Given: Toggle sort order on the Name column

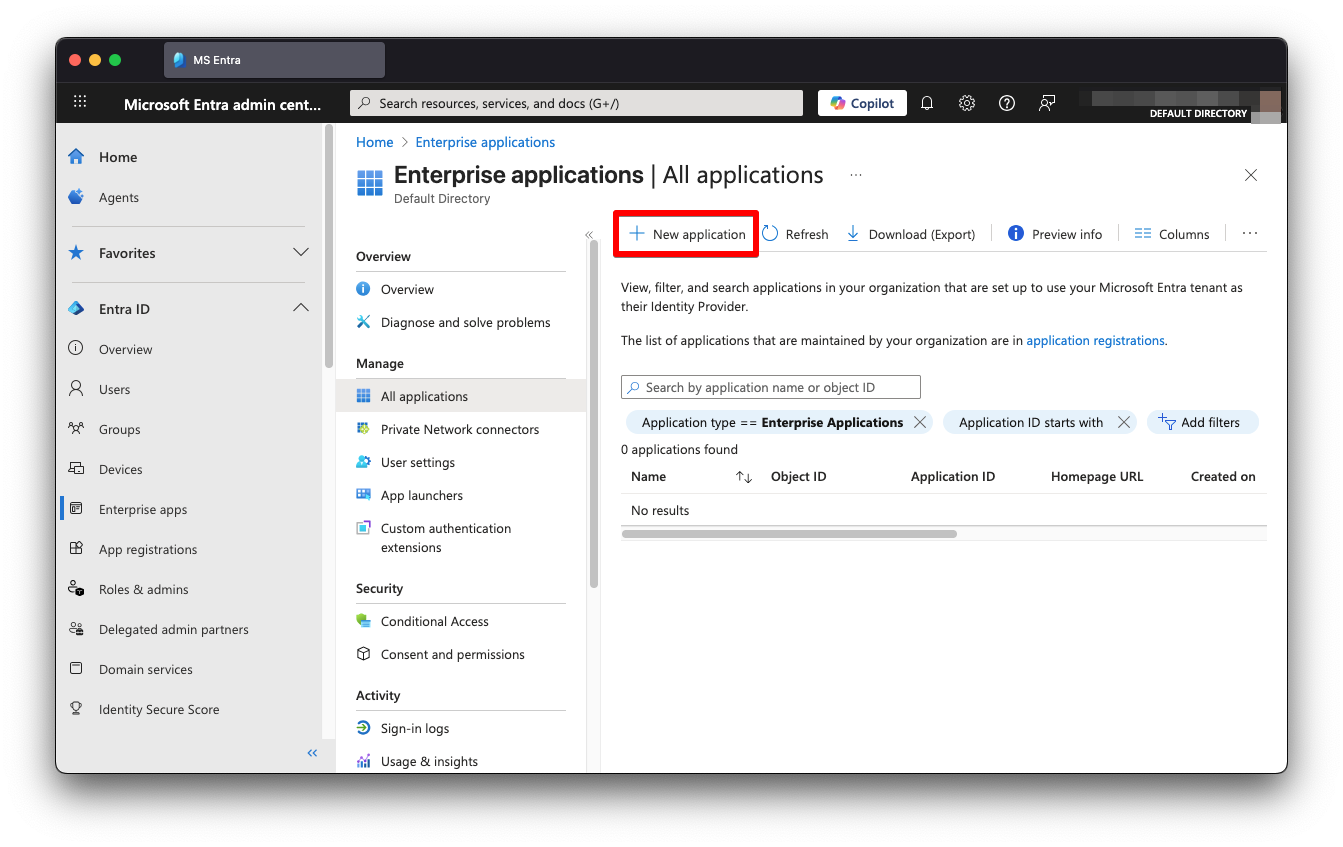Looking at the screenshot, I should [744, 477].
